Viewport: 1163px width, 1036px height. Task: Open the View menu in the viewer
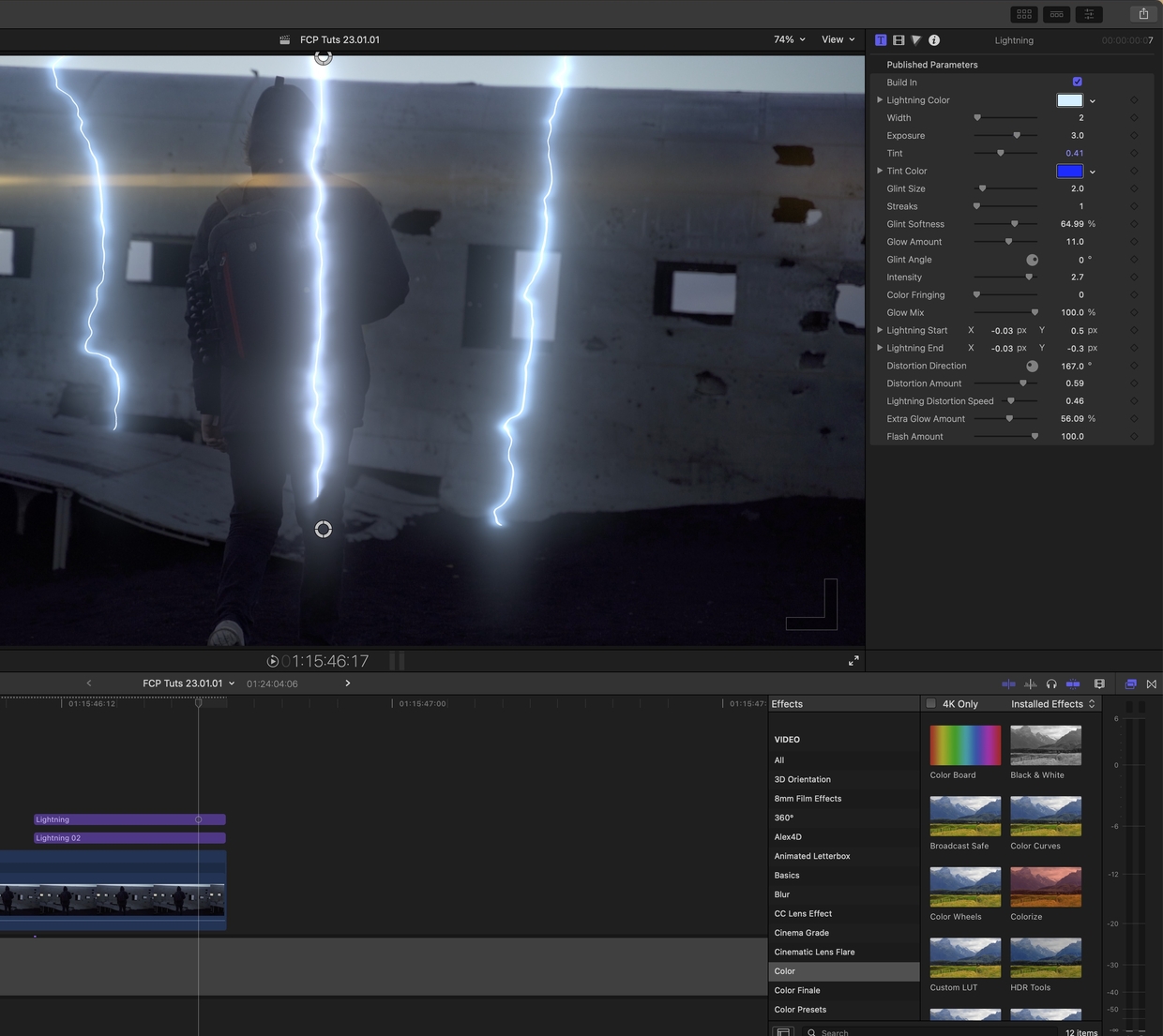click(x=836, y=39)
